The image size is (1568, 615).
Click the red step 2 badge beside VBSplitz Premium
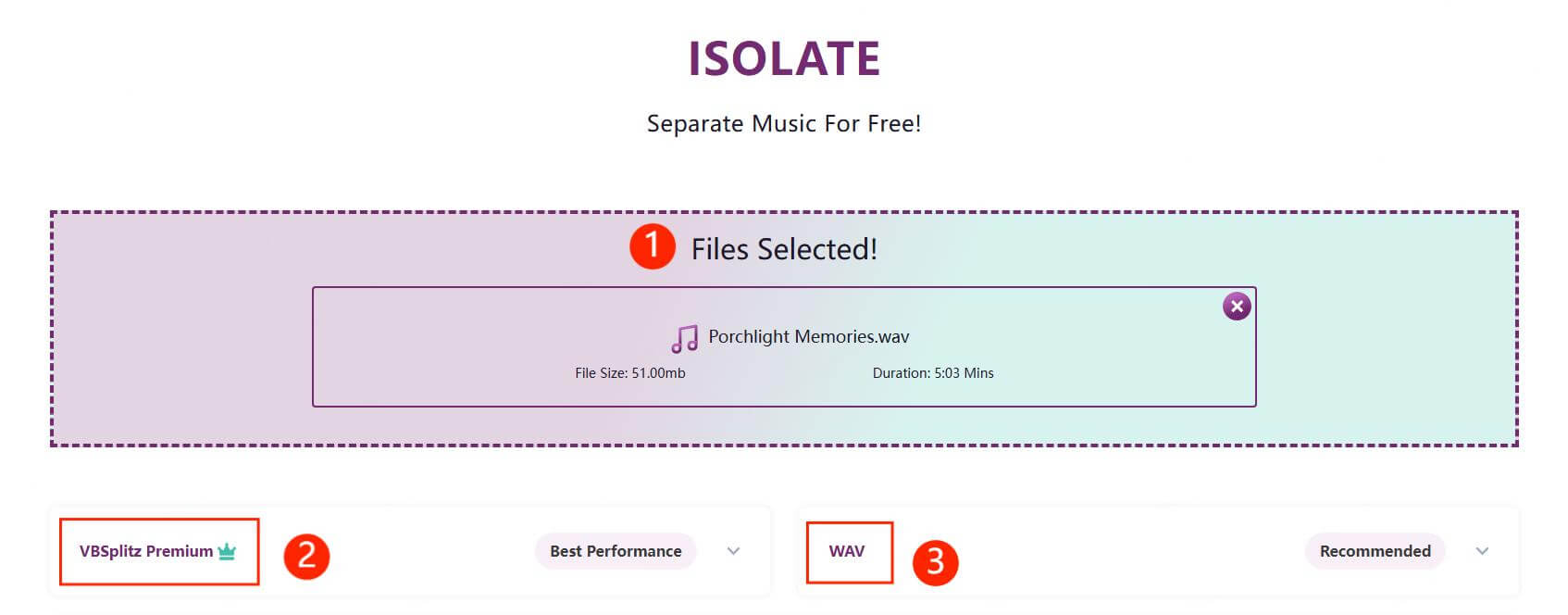tap(308, 556)
